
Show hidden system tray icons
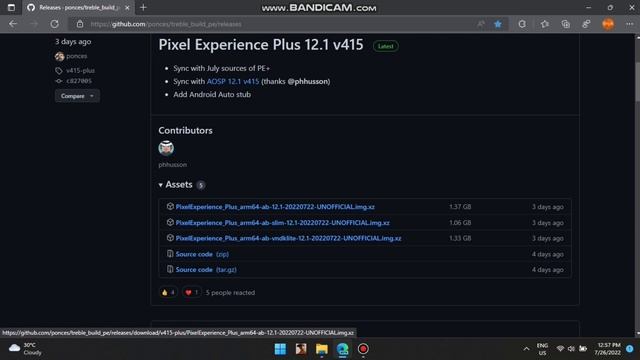tap(526, 349)
